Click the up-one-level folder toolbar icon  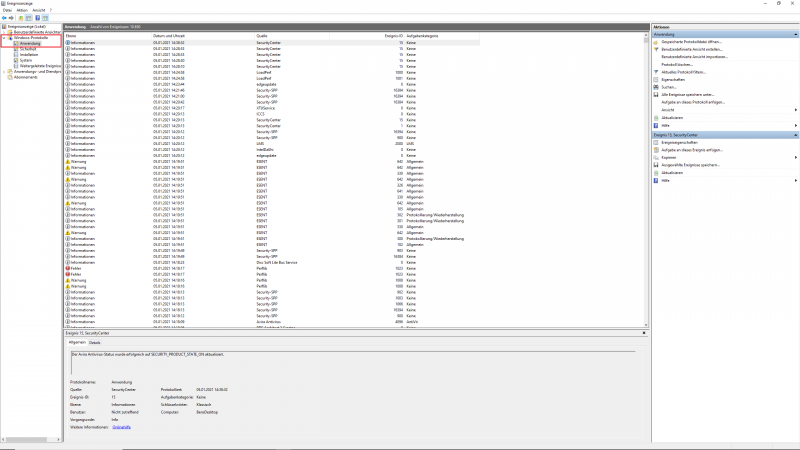pyautogui.click(x=21, y=18)
